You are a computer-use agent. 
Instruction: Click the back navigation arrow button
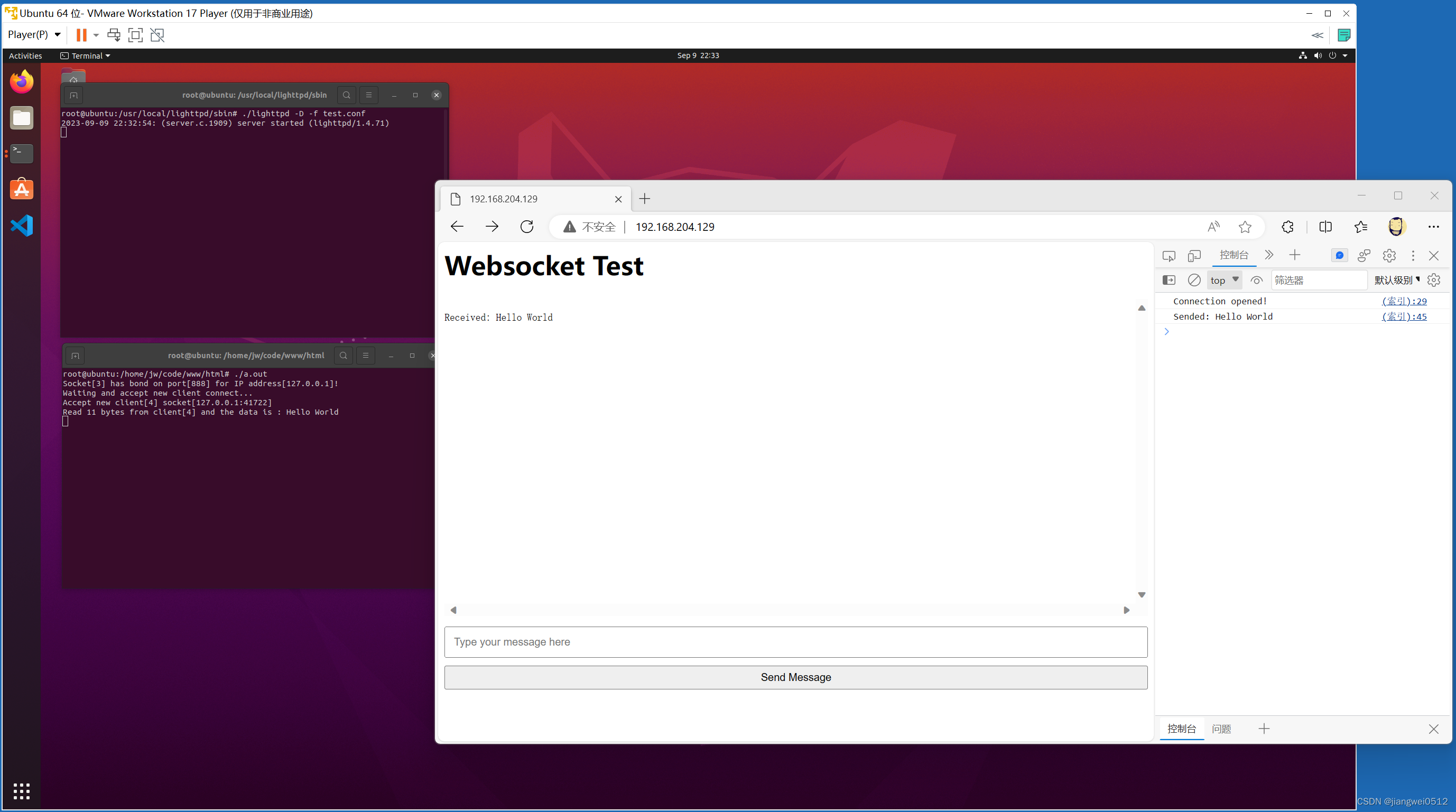[457, 227]
